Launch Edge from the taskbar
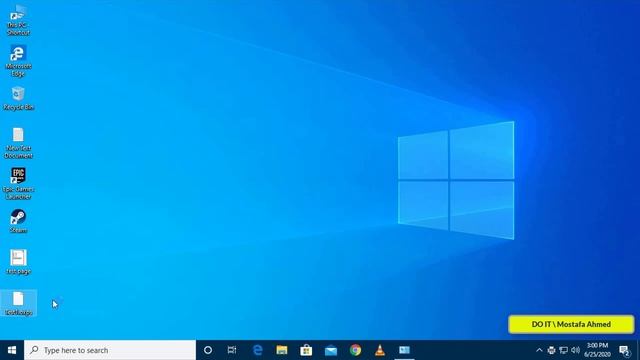The height and width of the screenshot is (360, 640). [257, 350]
